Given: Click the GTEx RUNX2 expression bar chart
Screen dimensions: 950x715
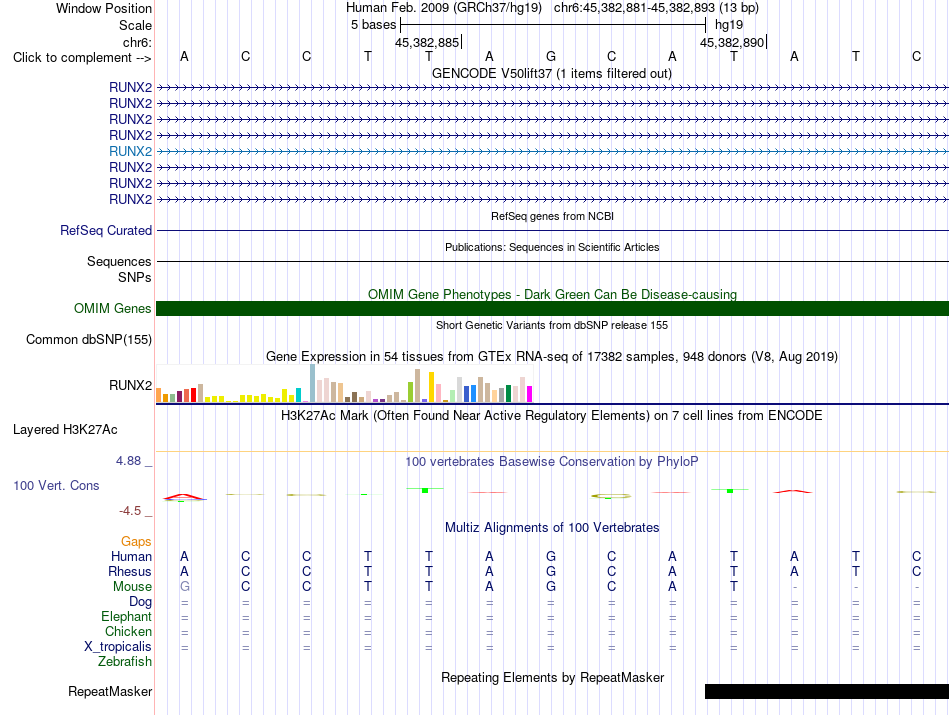Looking at the screenshot, I should (x=344, y=384).
